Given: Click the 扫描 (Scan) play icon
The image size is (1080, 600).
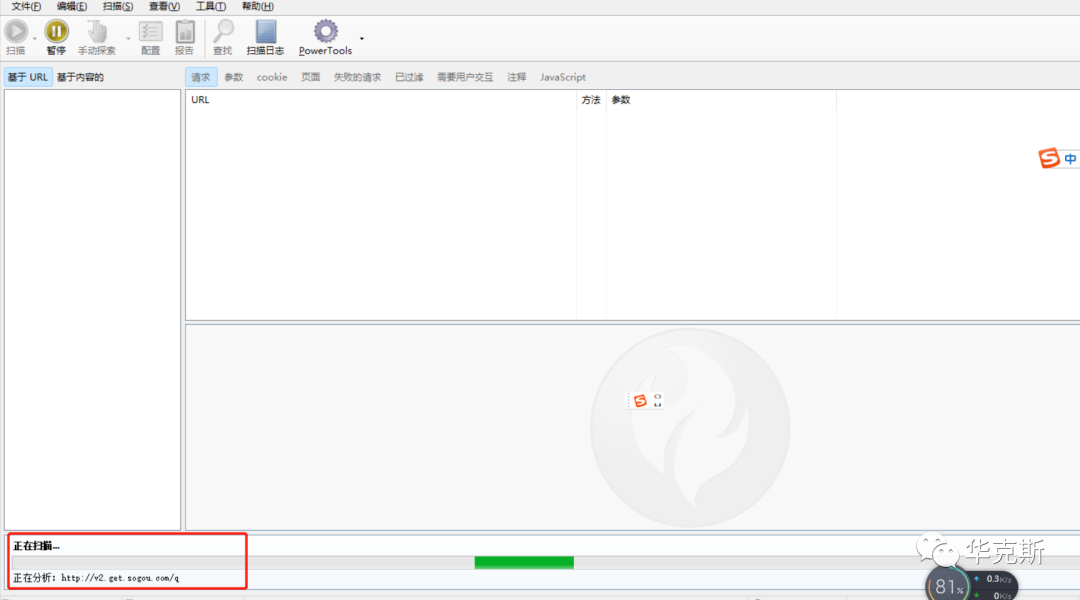Looking at the screenshot, I should [16, 32].
